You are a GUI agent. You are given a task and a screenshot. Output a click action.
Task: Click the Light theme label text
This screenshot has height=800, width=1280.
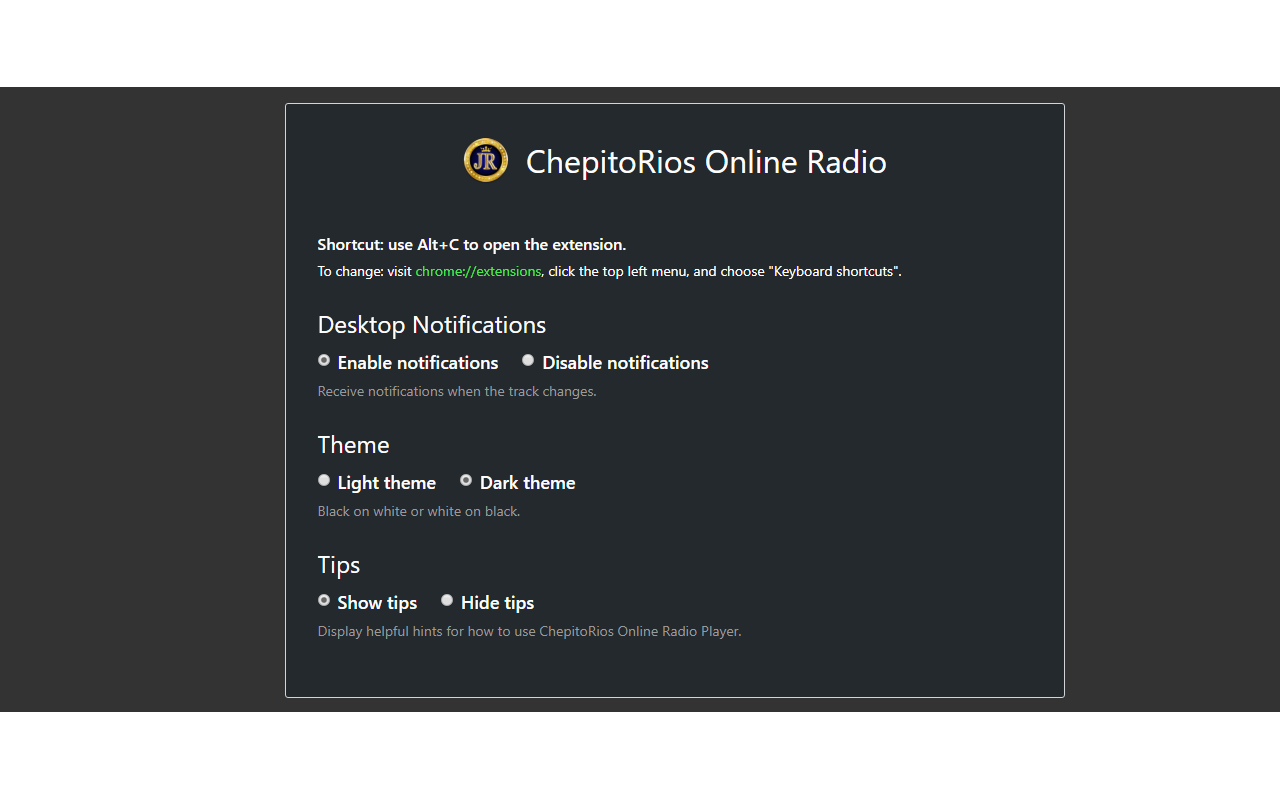[x=386, y=482]
